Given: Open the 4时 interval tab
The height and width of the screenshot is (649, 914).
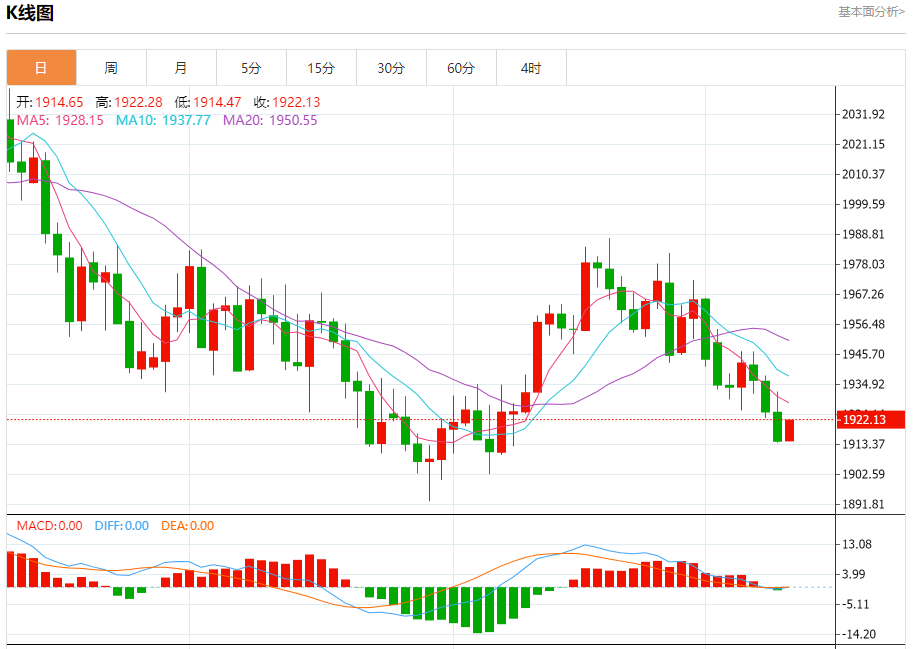Looking at the screenshot, I should pos(531,68).
